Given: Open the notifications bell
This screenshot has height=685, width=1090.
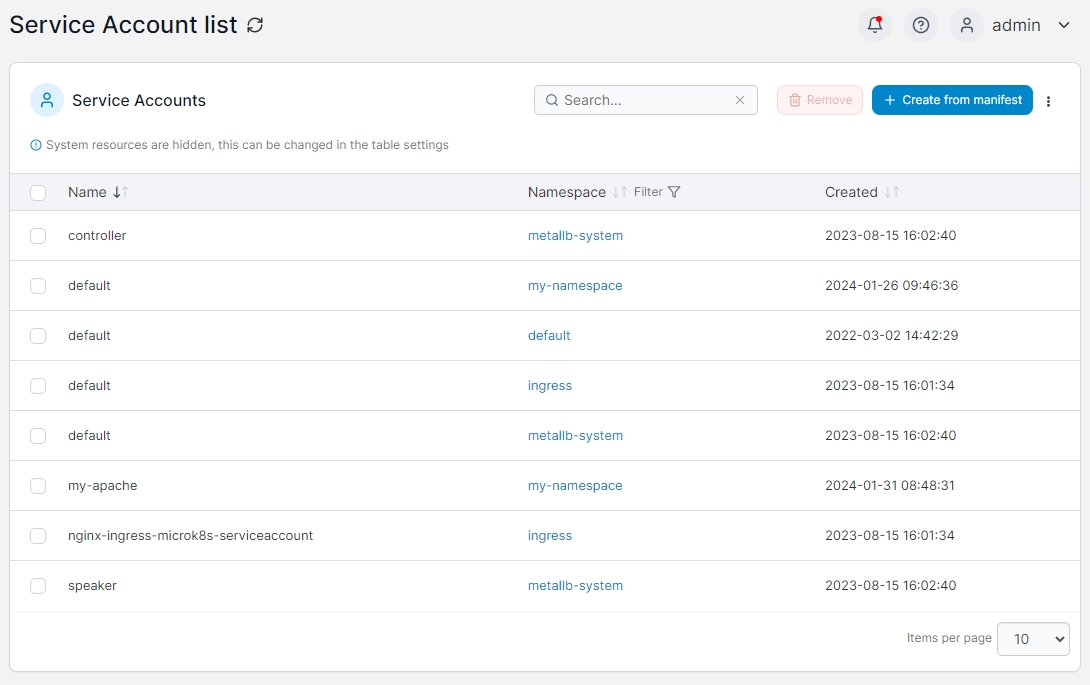Looking at the screenshot, I should click(x=875, y=25).
